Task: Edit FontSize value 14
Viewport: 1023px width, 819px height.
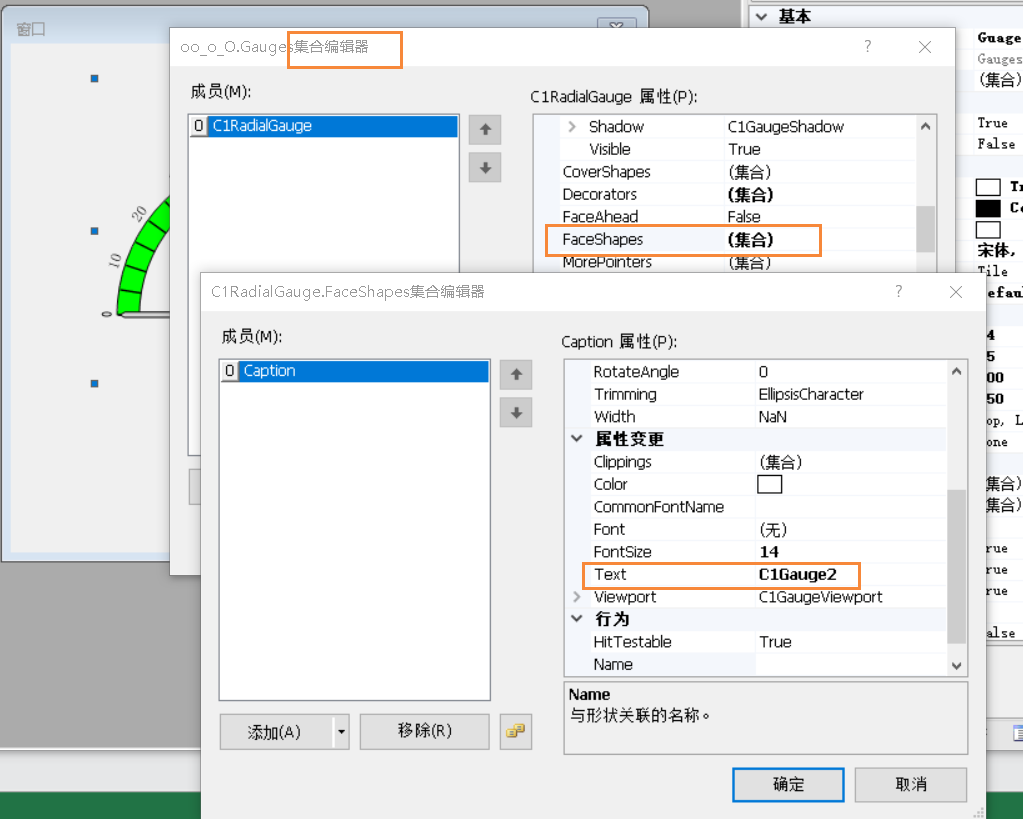Action: pos(851,552)
